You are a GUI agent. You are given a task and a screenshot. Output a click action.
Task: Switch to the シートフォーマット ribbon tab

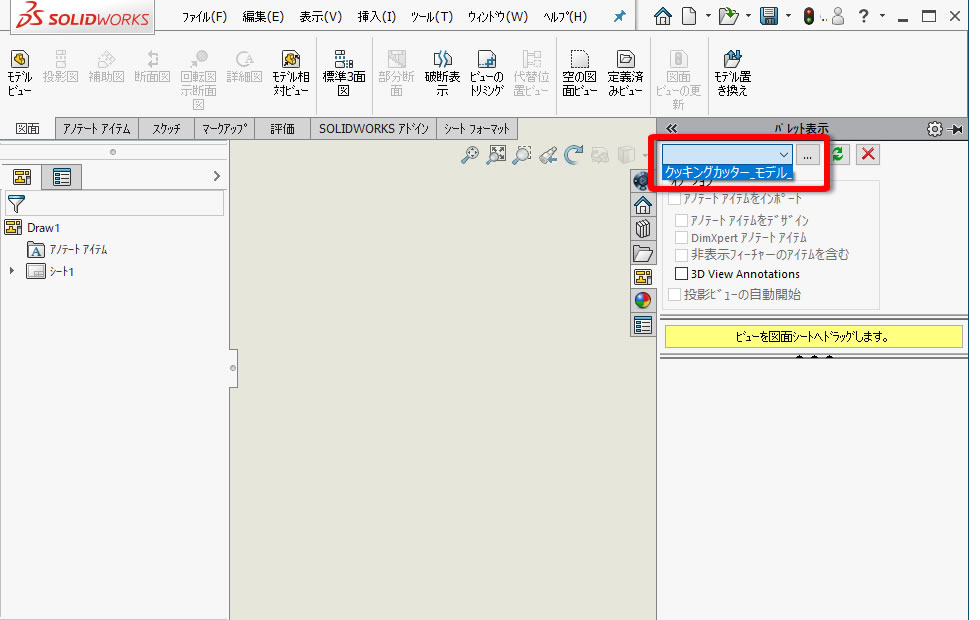[477, 129]
